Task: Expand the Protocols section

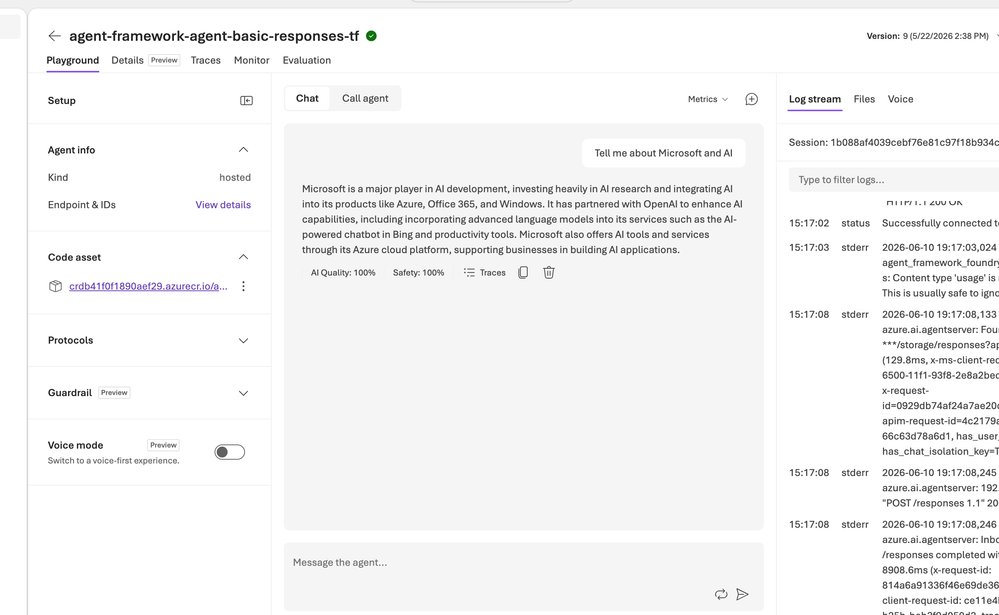Action: [x=243, y=340]
